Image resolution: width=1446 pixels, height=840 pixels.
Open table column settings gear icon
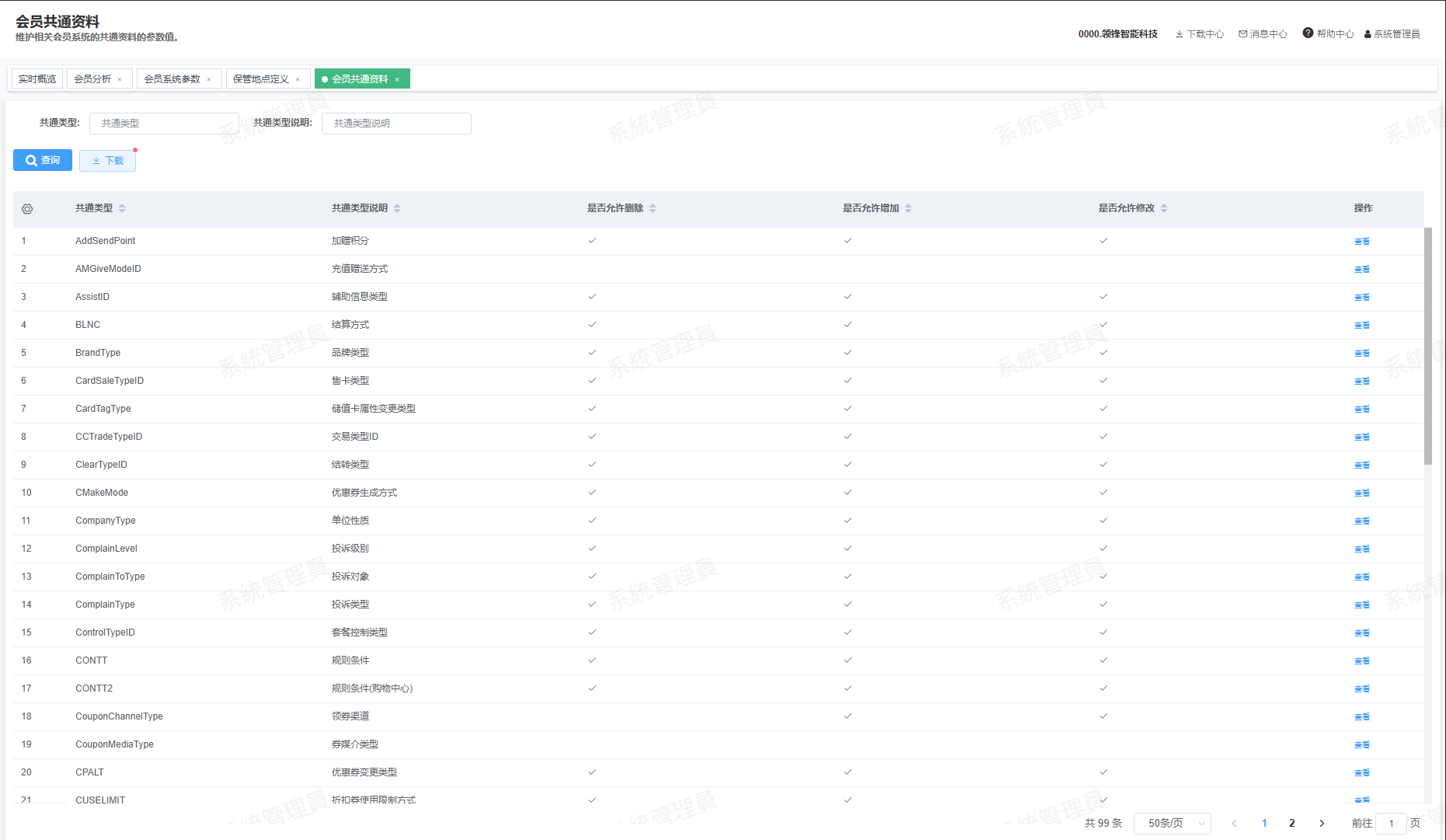27,209
